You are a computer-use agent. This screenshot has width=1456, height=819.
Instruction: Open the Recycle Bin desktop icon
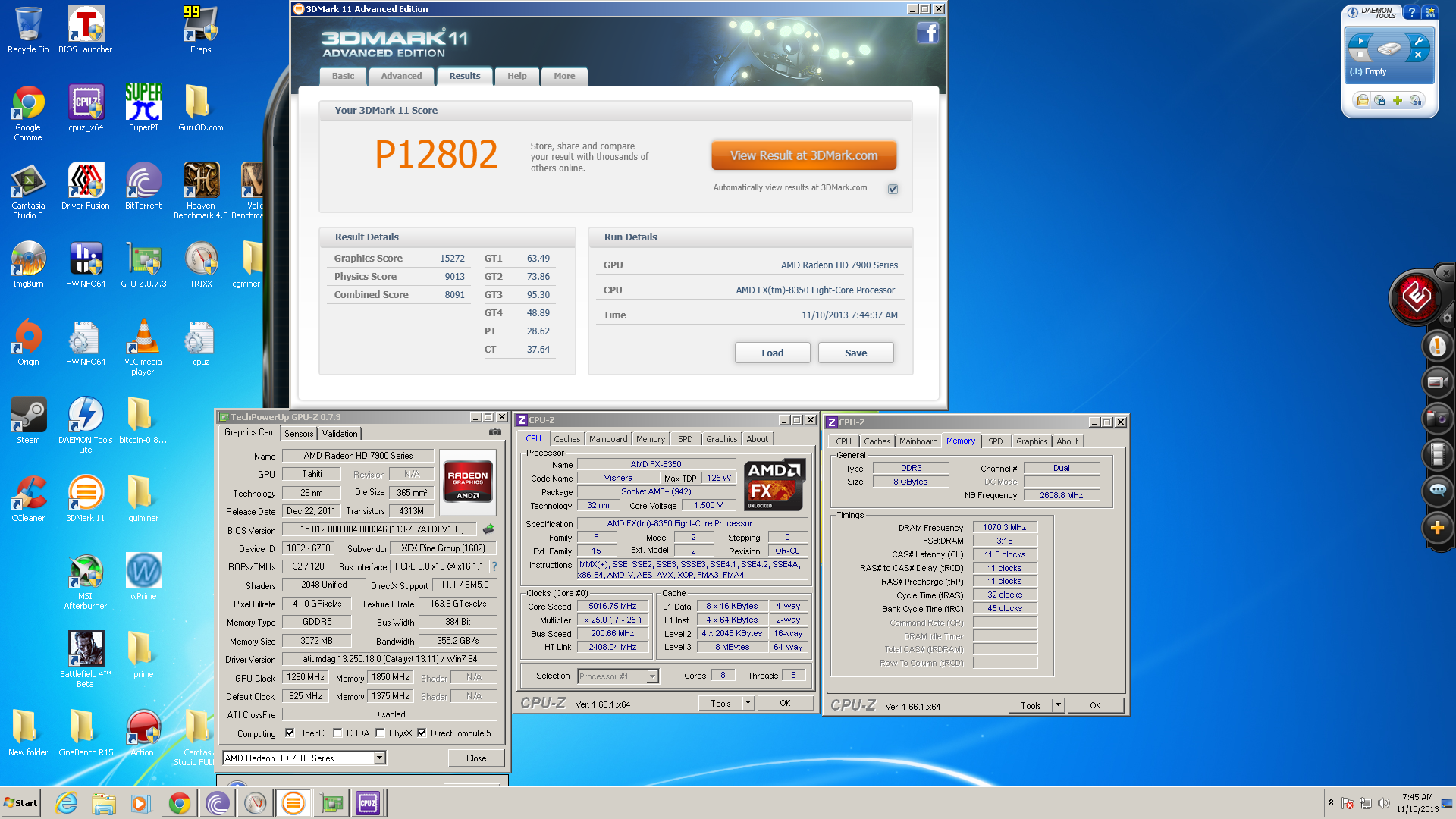[x=28, y=30]
